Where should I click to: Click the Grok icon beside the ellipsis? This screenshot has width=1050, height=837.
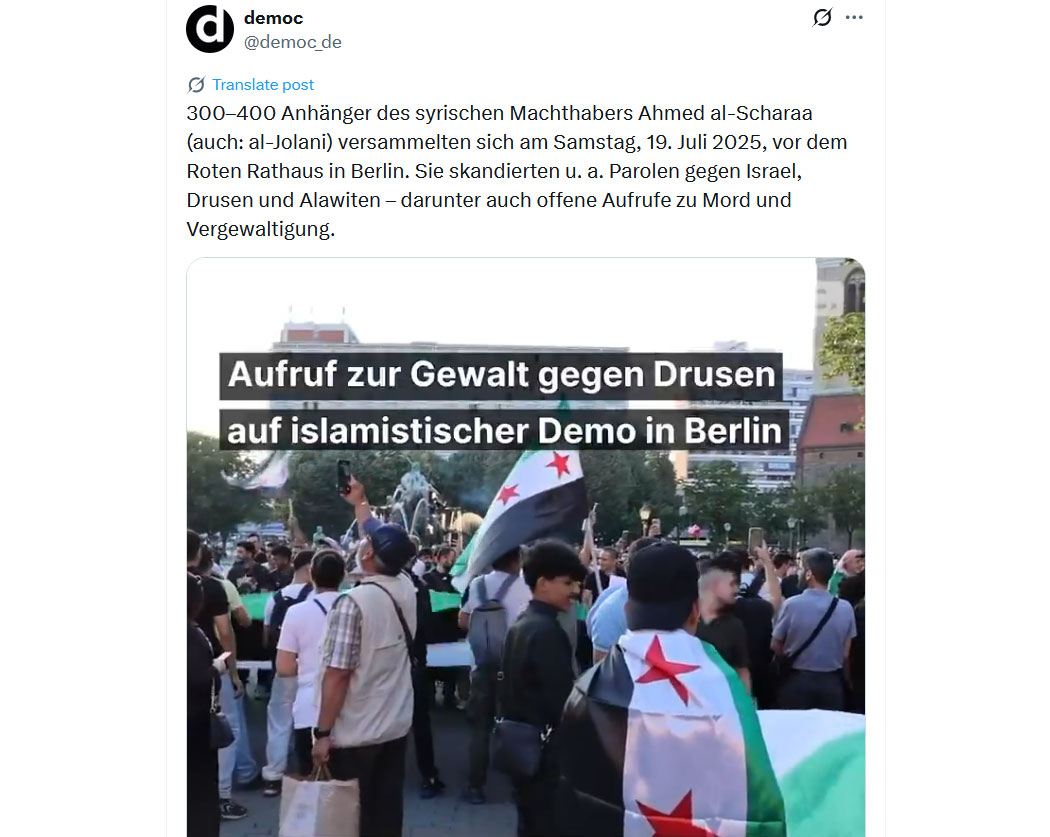tap(822, 17)
